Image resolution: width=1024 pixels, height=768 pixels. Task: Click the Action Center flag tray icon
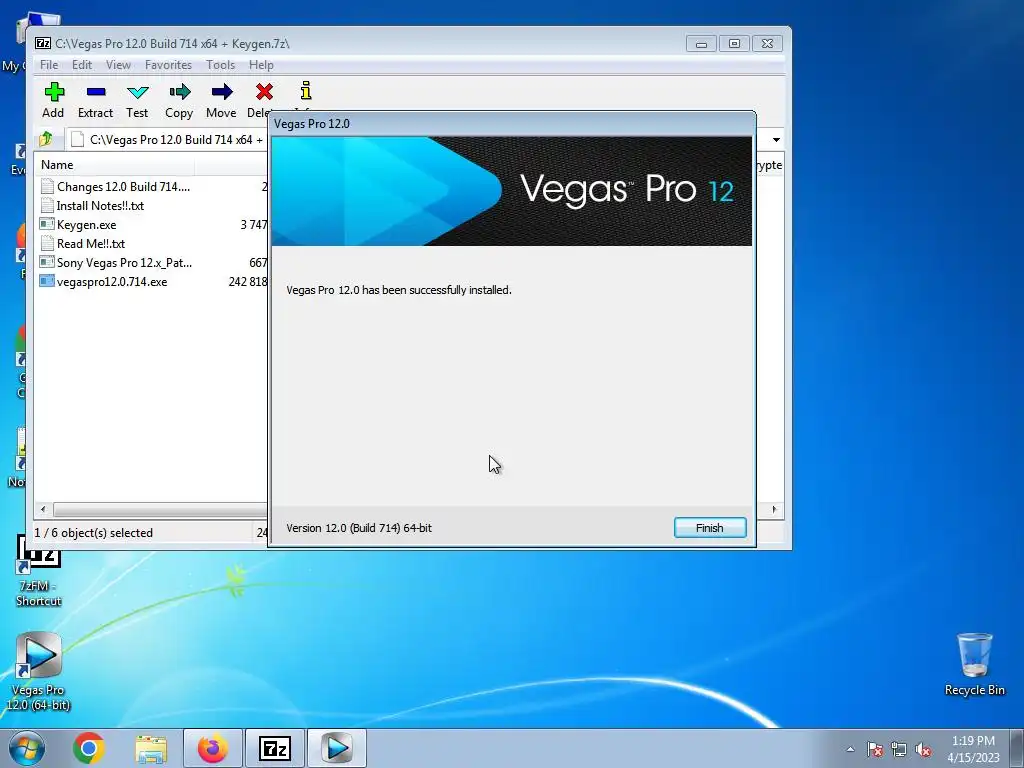click(875, 749)
